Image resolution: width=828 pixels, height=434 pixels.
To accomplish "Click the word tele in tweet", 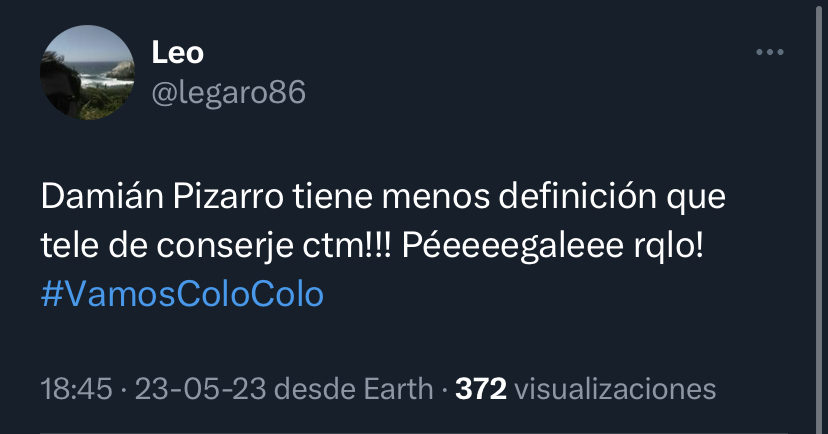I will tap(70, 246).
